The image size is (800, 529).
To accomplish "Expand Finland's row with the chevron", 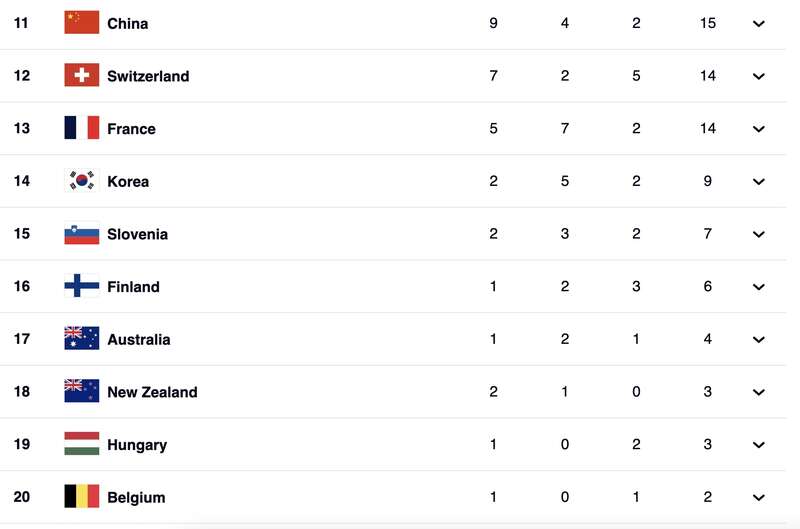I will pos(759,287).
